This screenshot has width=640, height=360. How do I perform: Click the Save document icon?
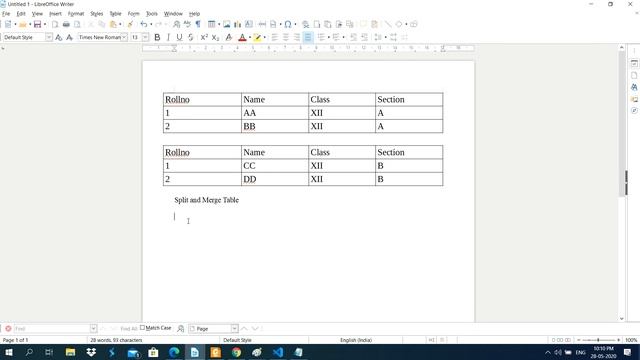38,24
